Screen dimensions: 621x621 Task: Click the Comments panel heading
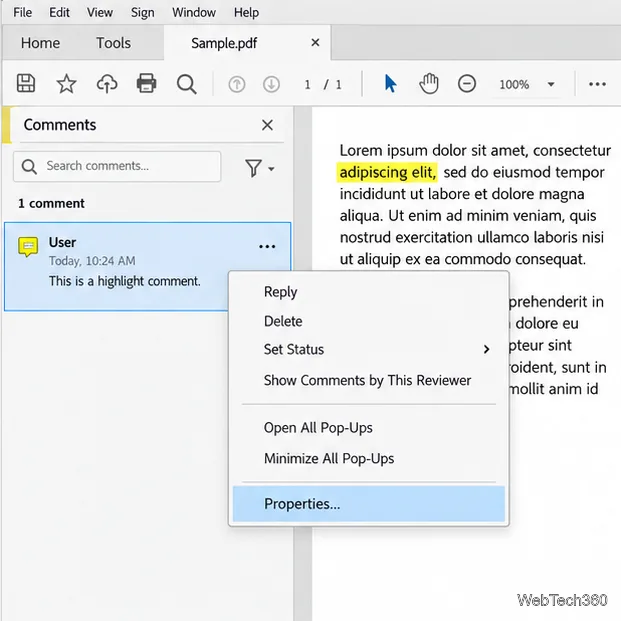[x=60, y=125]
